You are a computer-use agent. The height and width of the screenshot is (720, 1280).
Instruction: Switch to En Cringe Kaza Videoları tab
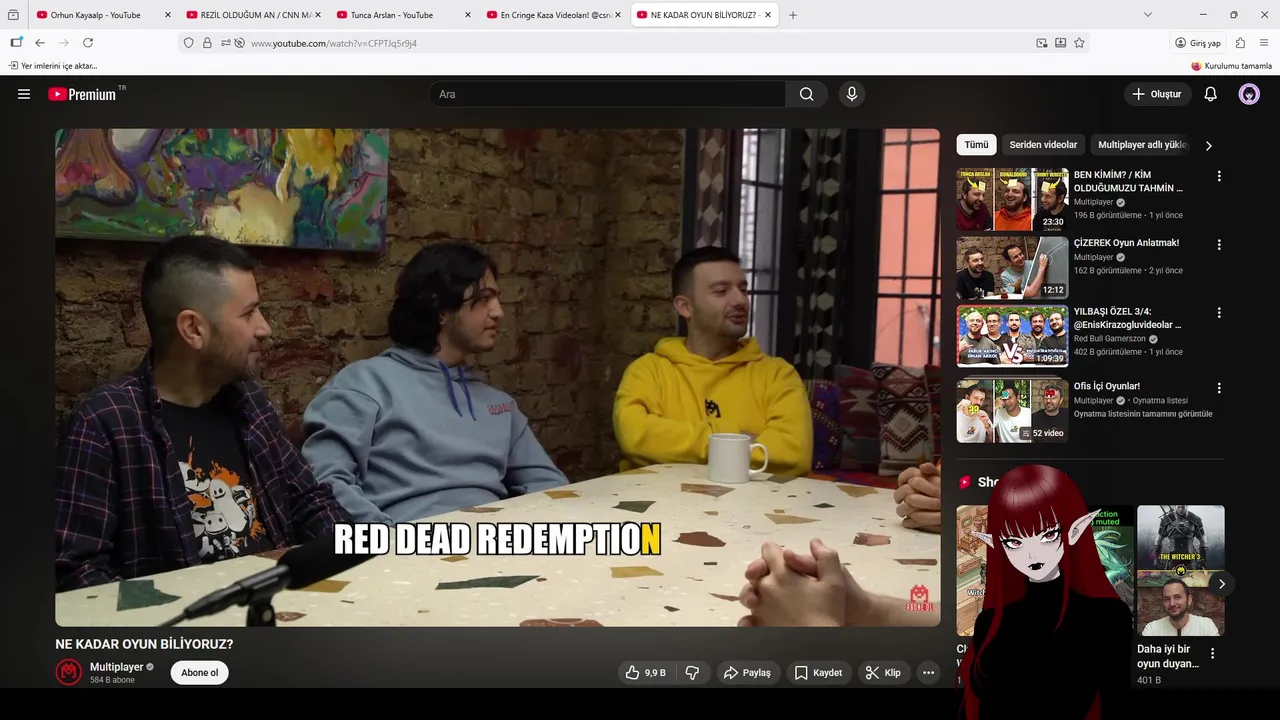click(555, 15)
